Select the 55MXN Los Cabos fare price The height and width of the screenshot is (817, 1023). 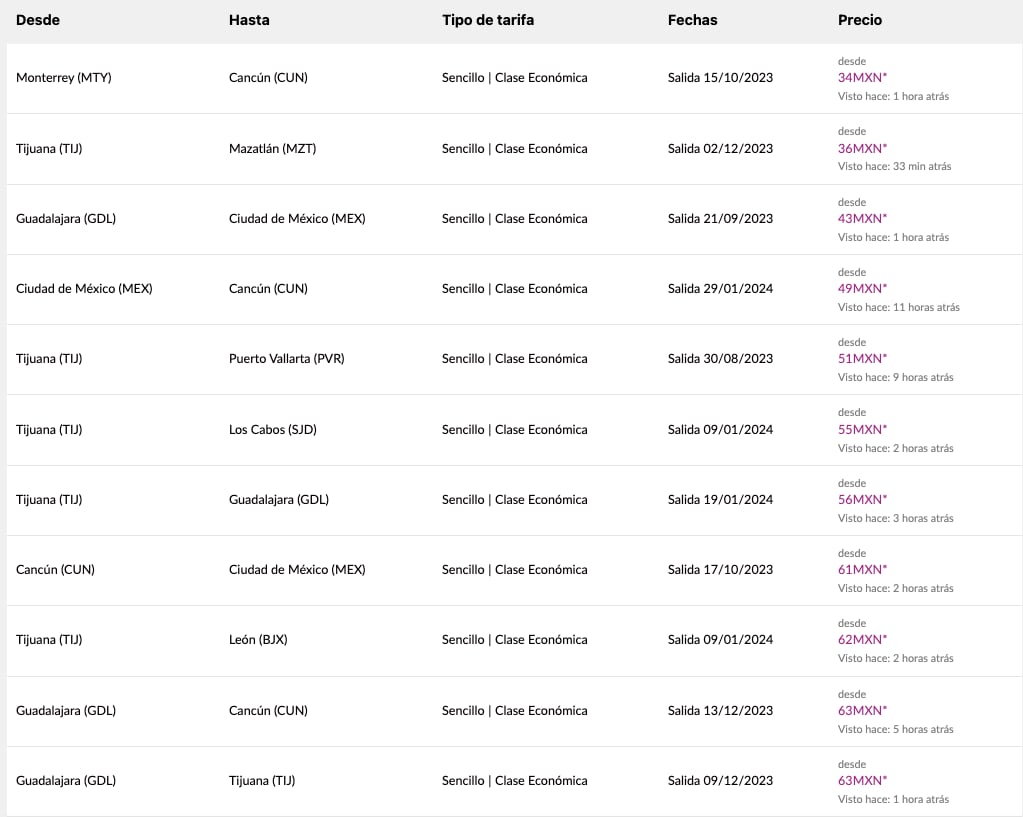862,429
